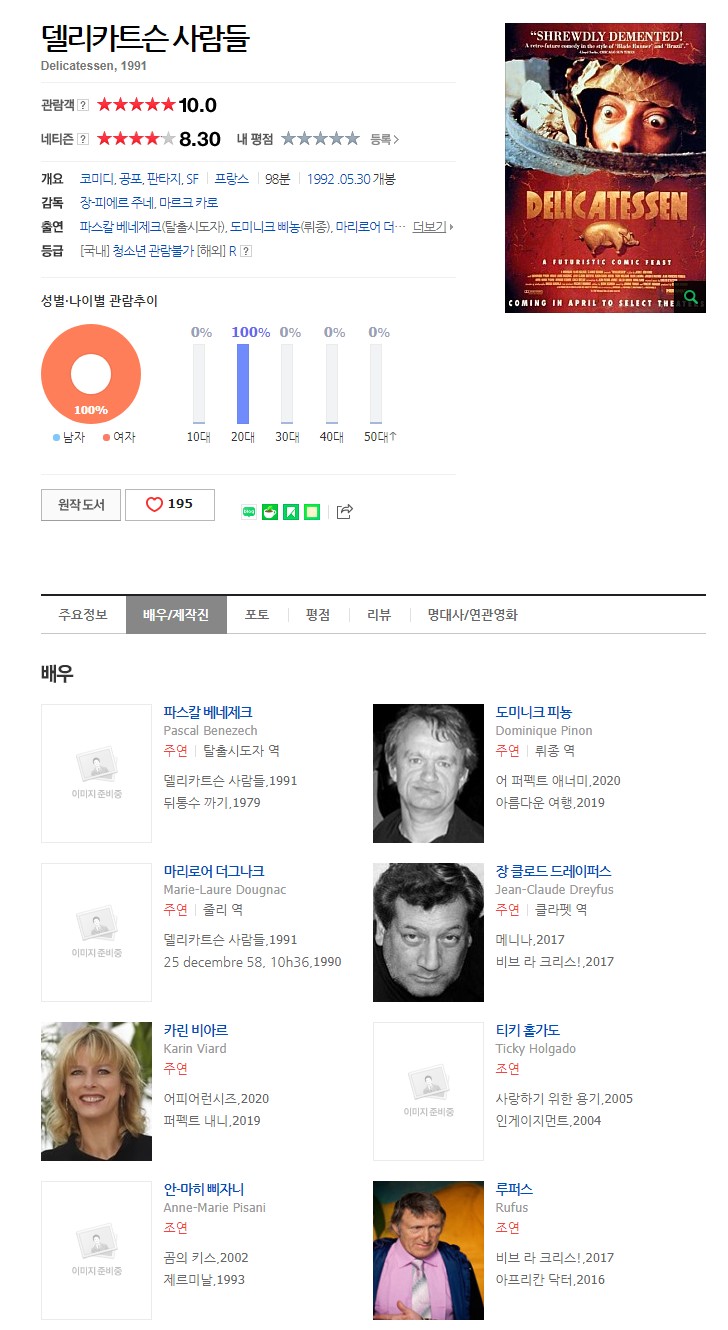Share to Naver Cafe icon
The height and width of the screenshot is (1330, 728).
pos(270,512)
